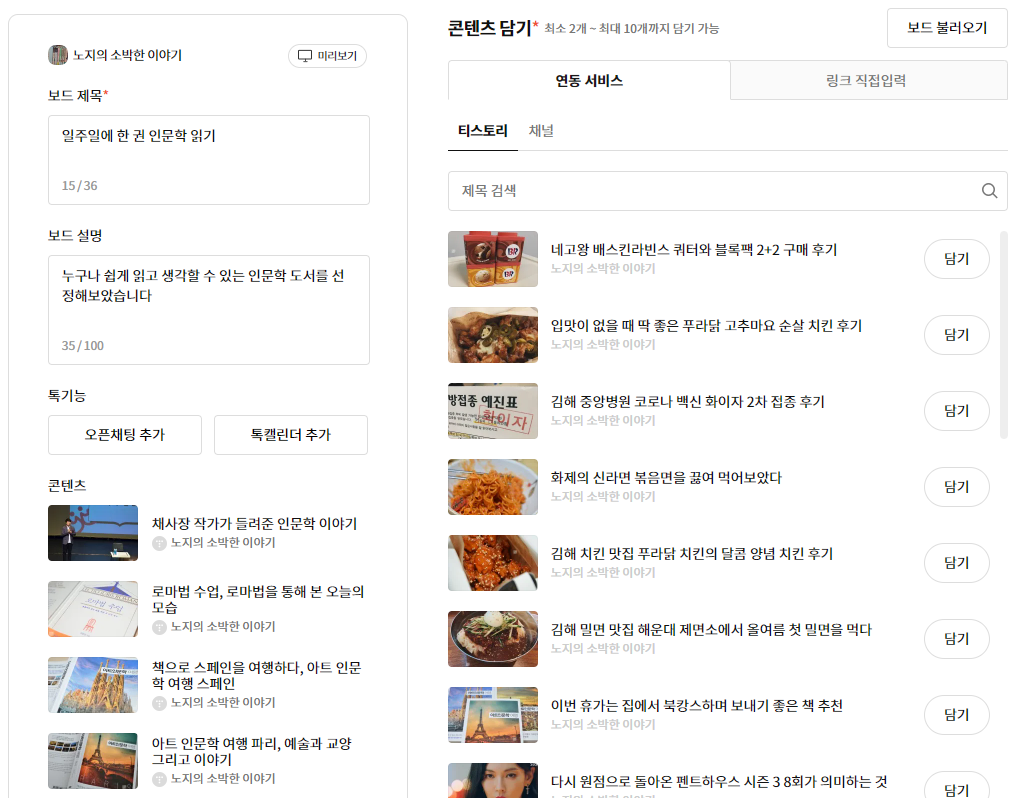
Task: Click the 오픈채팅 추가 button
Action: pos(124,434)
